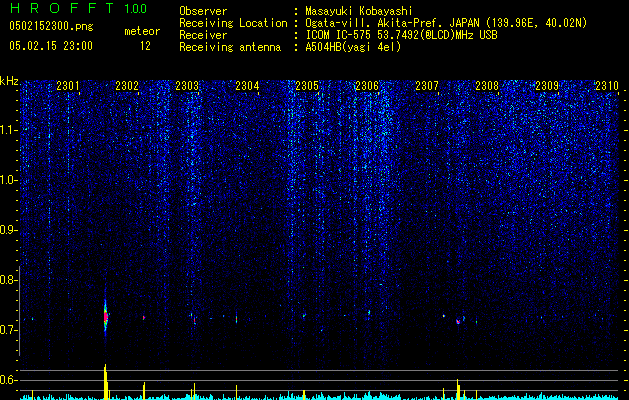Click the Receiving Location label
Image resolution: width=629 pixels, height=400 pixels.
(x=233, y=23)
